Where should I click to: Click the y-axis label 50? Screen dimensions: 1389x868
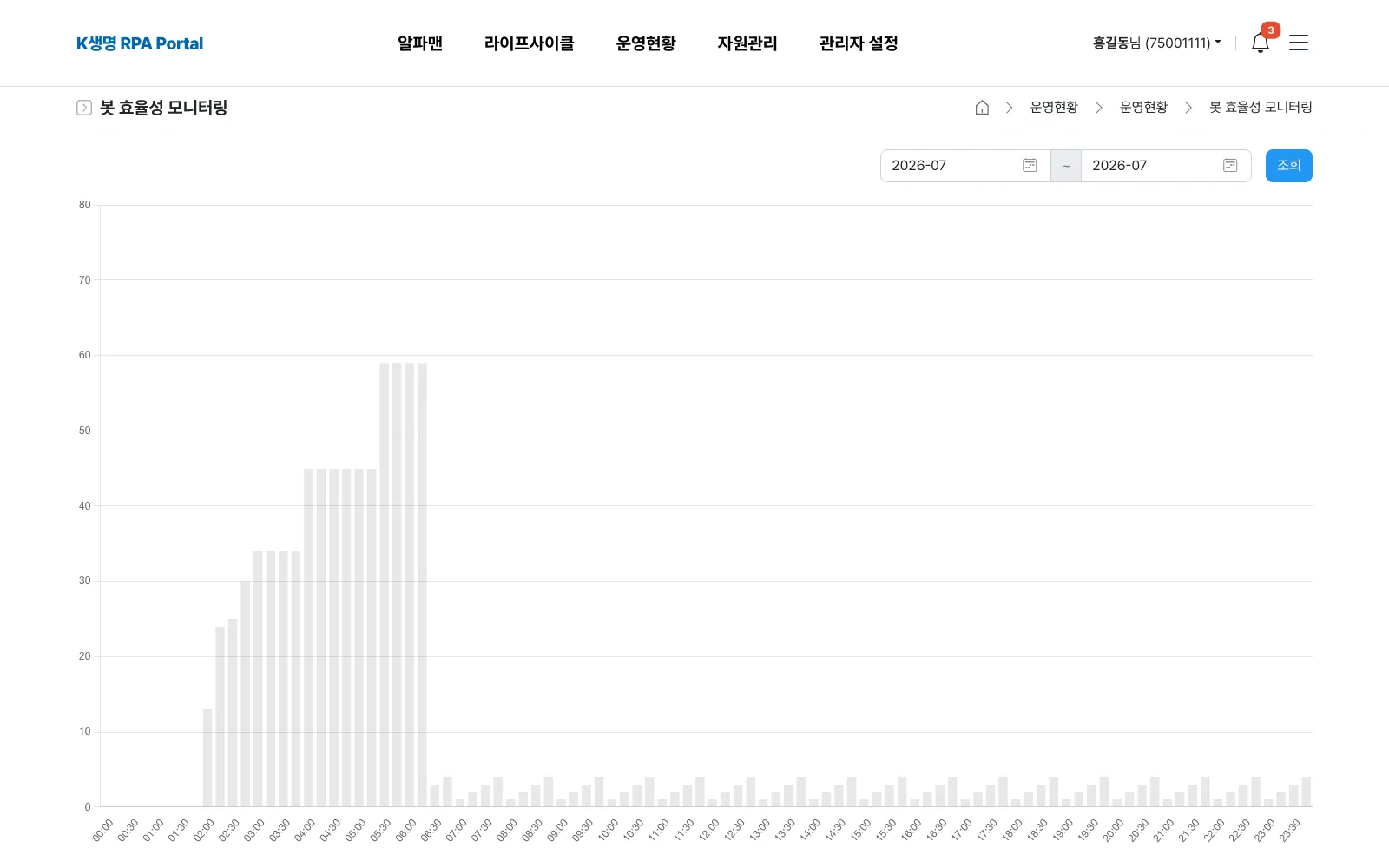[x=84, y=431]
